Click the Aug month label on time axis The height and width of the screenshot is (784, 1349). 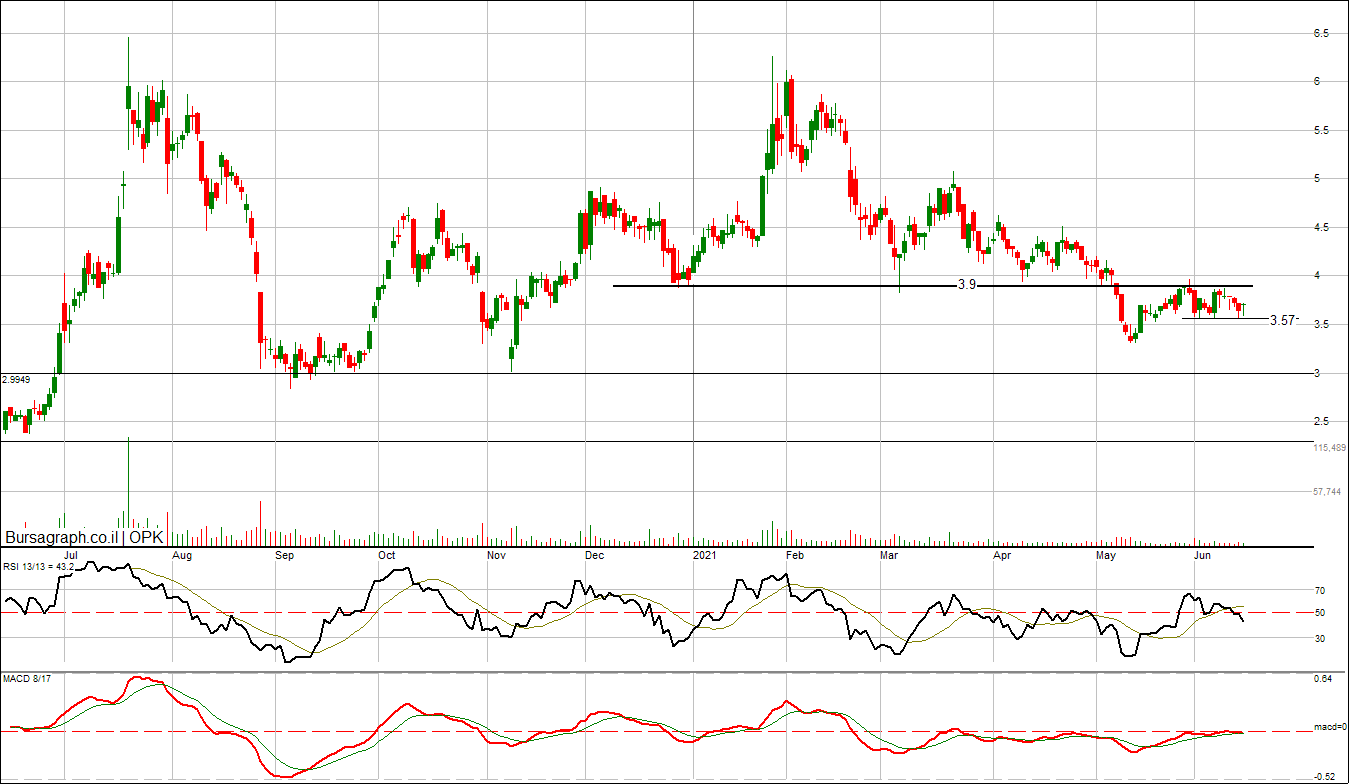pos(181,554)
